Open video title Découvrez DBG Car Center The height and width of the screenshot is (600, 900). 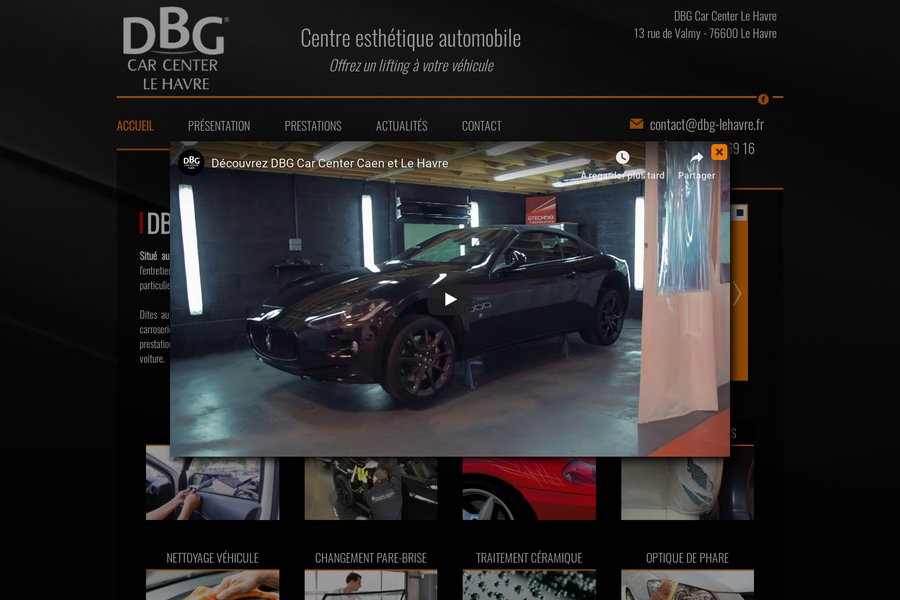point(329,163)
